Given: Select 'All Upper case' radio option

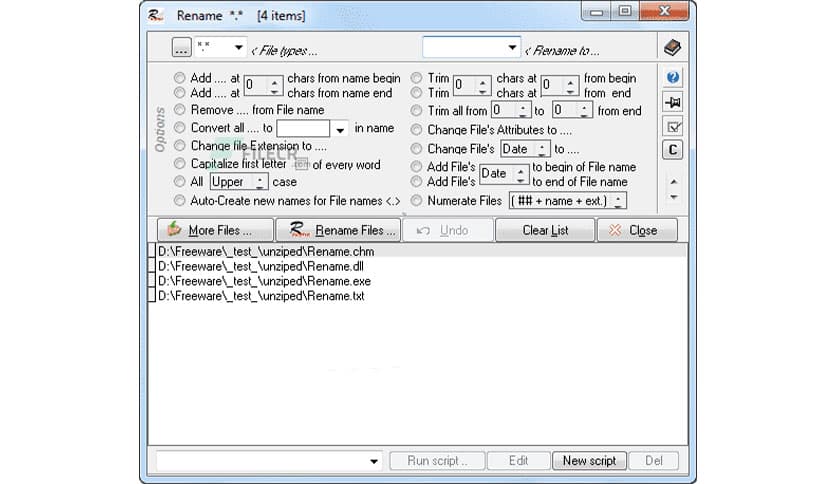Looking at the screenshot, I should pyautogui.click(x=180, y=182).
